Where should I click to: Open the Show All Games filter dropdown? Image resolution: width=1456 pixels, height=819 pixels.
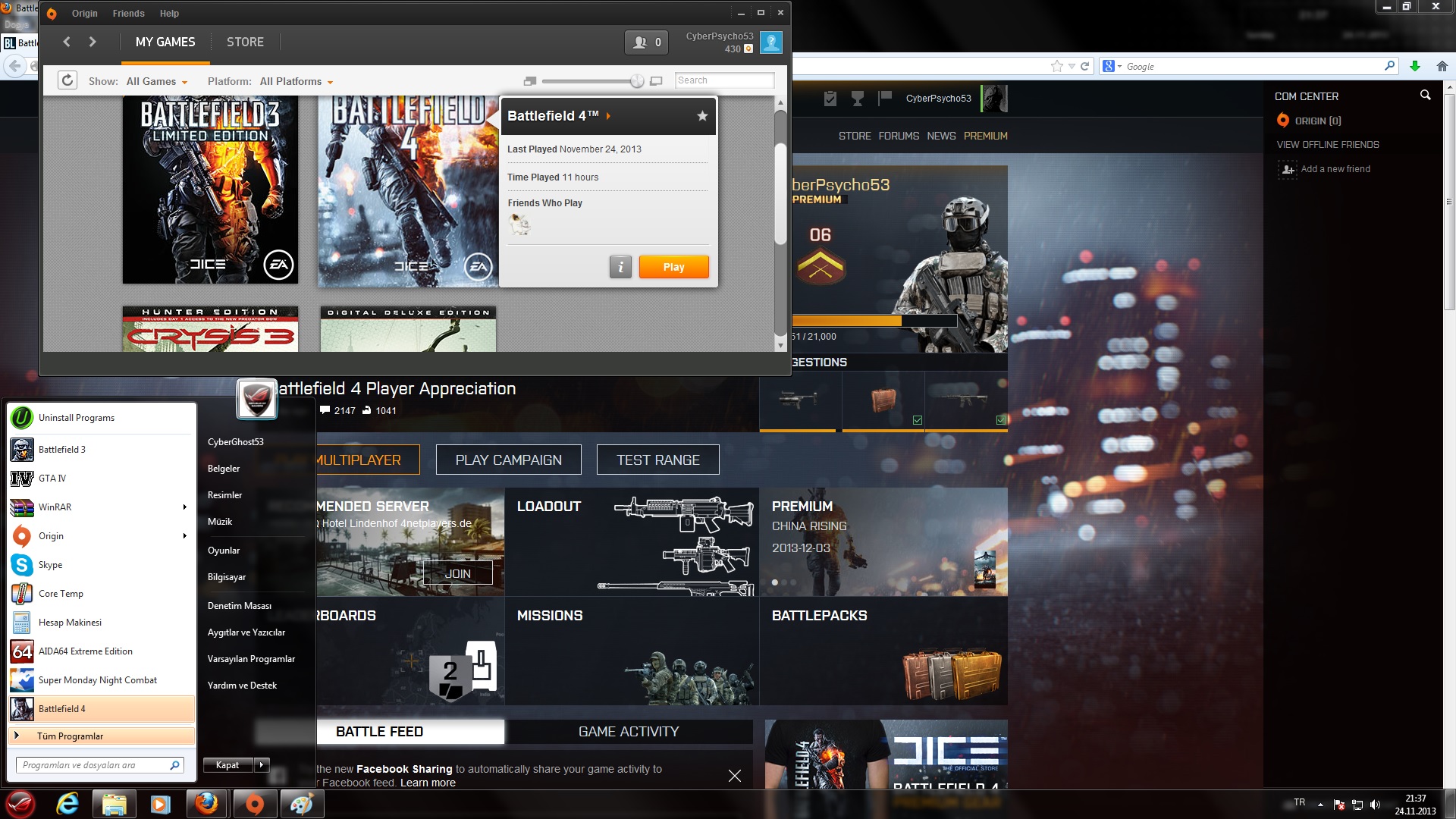click(156, 82)
